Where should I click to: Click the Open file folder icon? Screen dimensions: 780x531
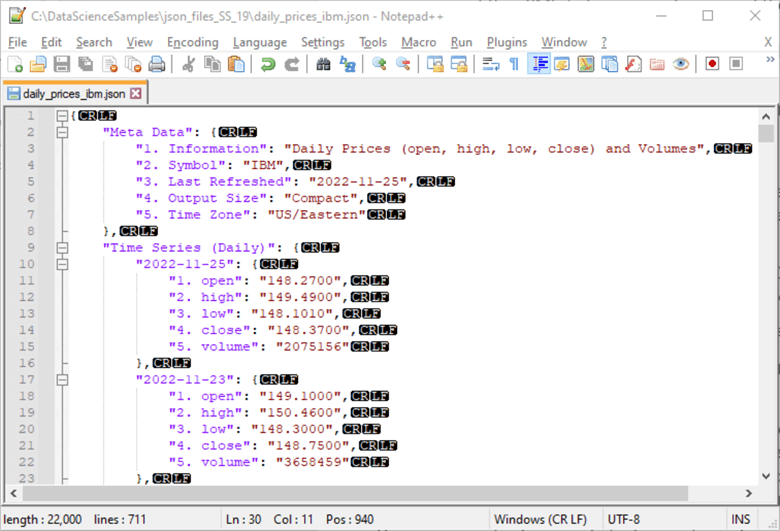pos(38,64)
